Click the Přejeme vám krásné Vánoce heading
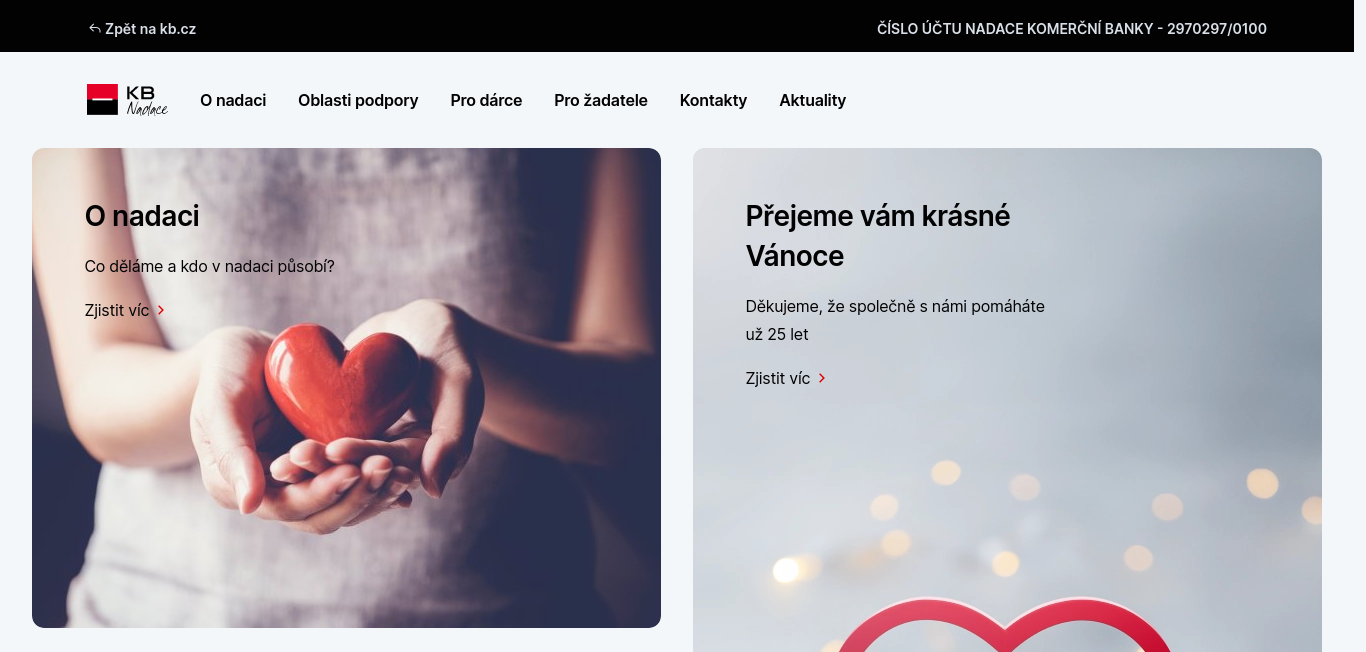Screen dimensions: 1366x652 878,236
